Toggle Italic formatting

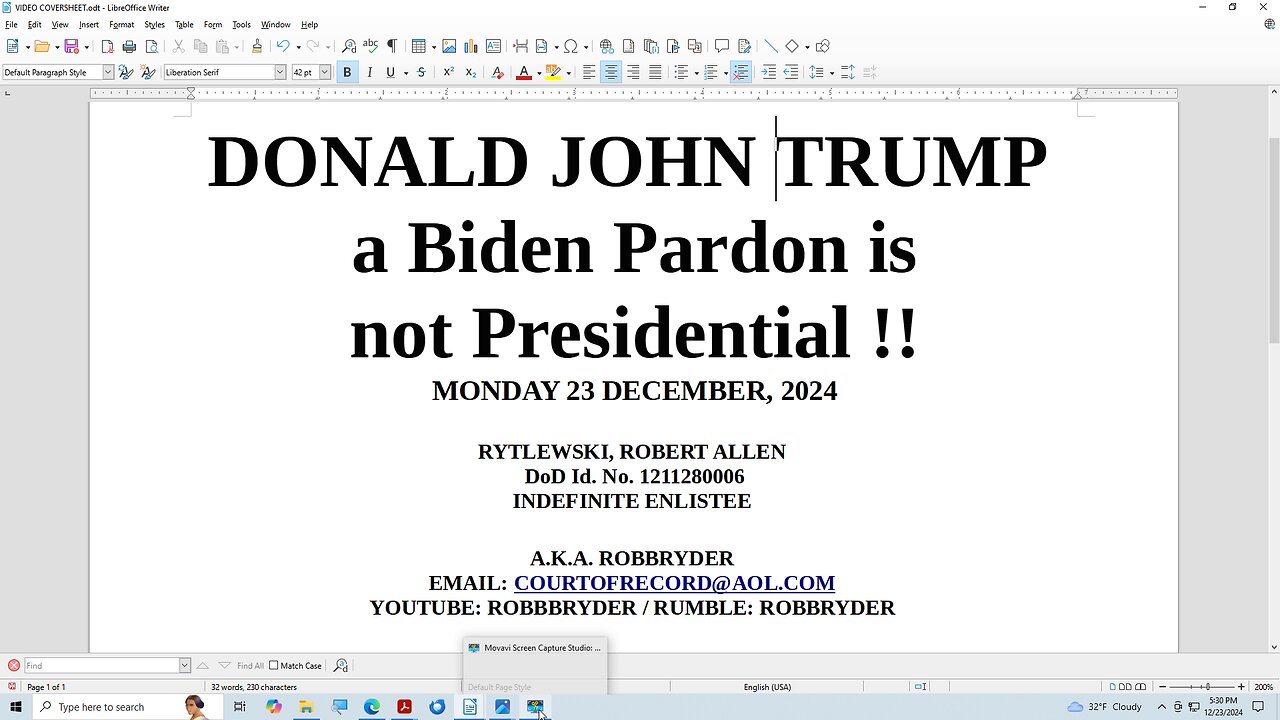click(369, 72)
